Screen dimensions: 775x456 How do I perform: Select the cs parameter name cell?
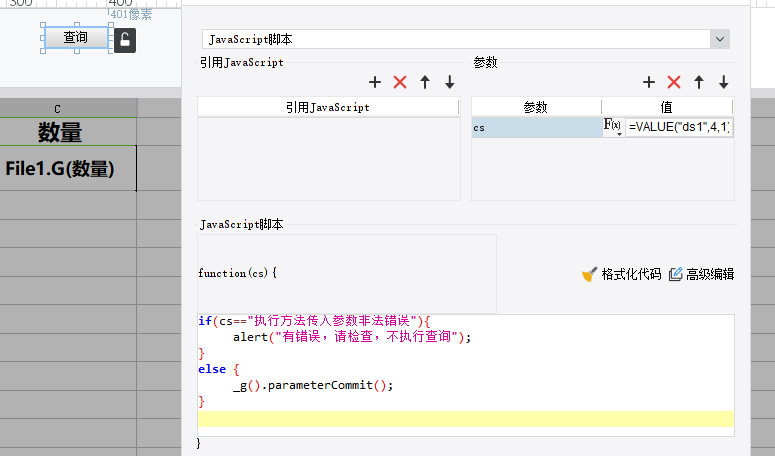[x=536, y=127]
